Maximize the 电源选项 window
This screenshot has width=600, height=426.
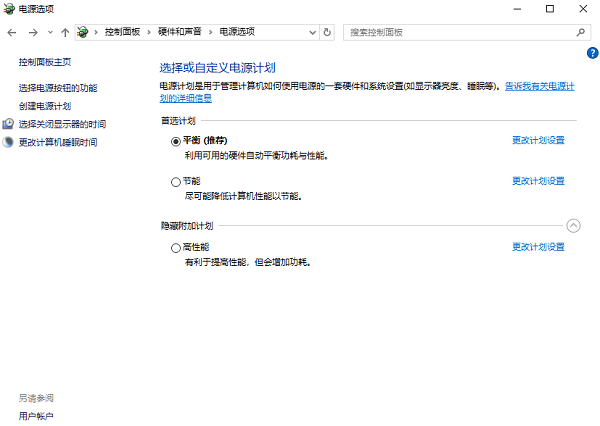[x=550, y=9]
